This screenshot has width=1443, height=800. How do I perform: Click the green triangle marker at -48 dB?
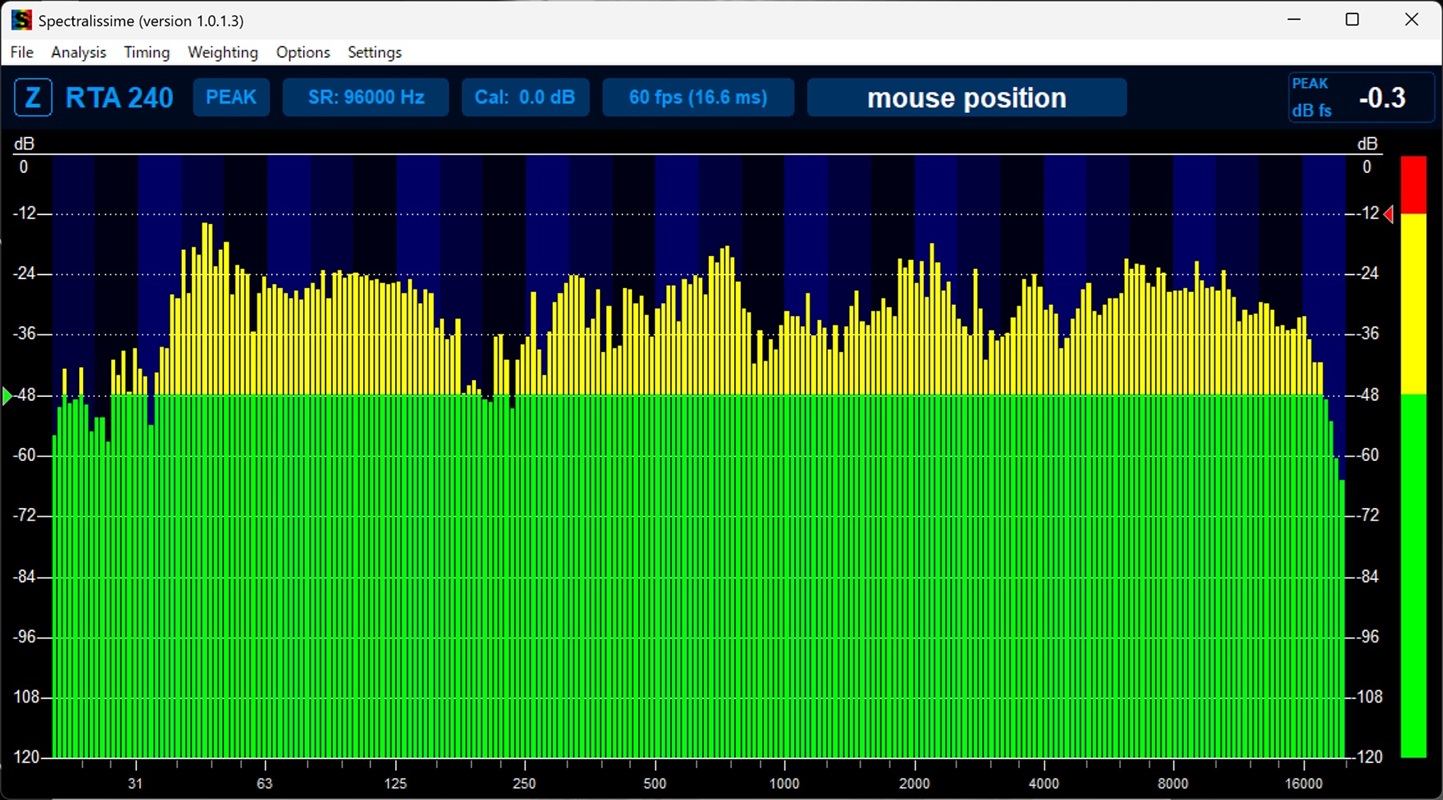point(7,397)
